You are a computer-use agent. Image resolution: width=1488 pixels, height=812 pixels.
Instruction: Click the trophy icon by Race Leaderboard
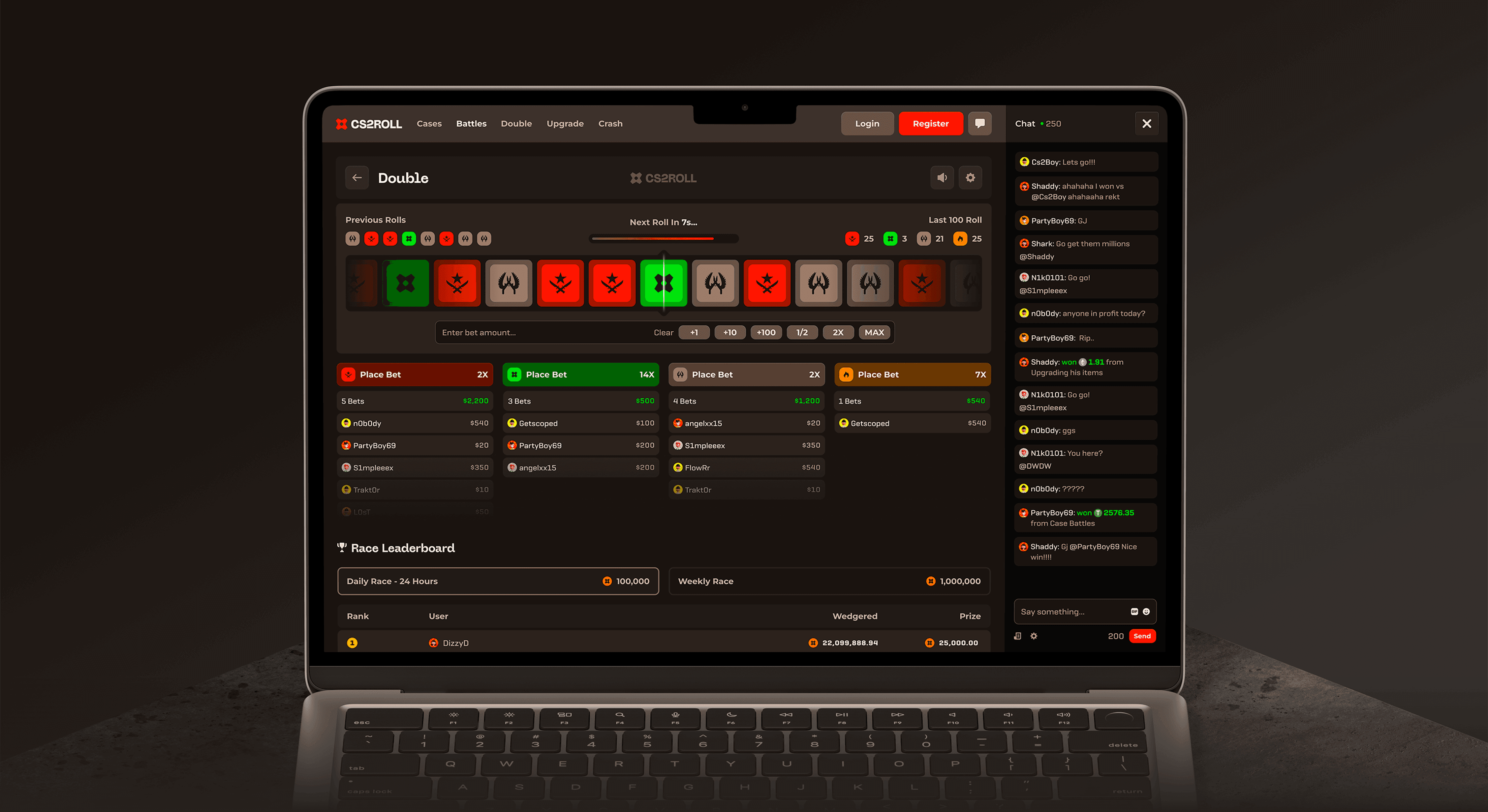click(x=342, y=548)
